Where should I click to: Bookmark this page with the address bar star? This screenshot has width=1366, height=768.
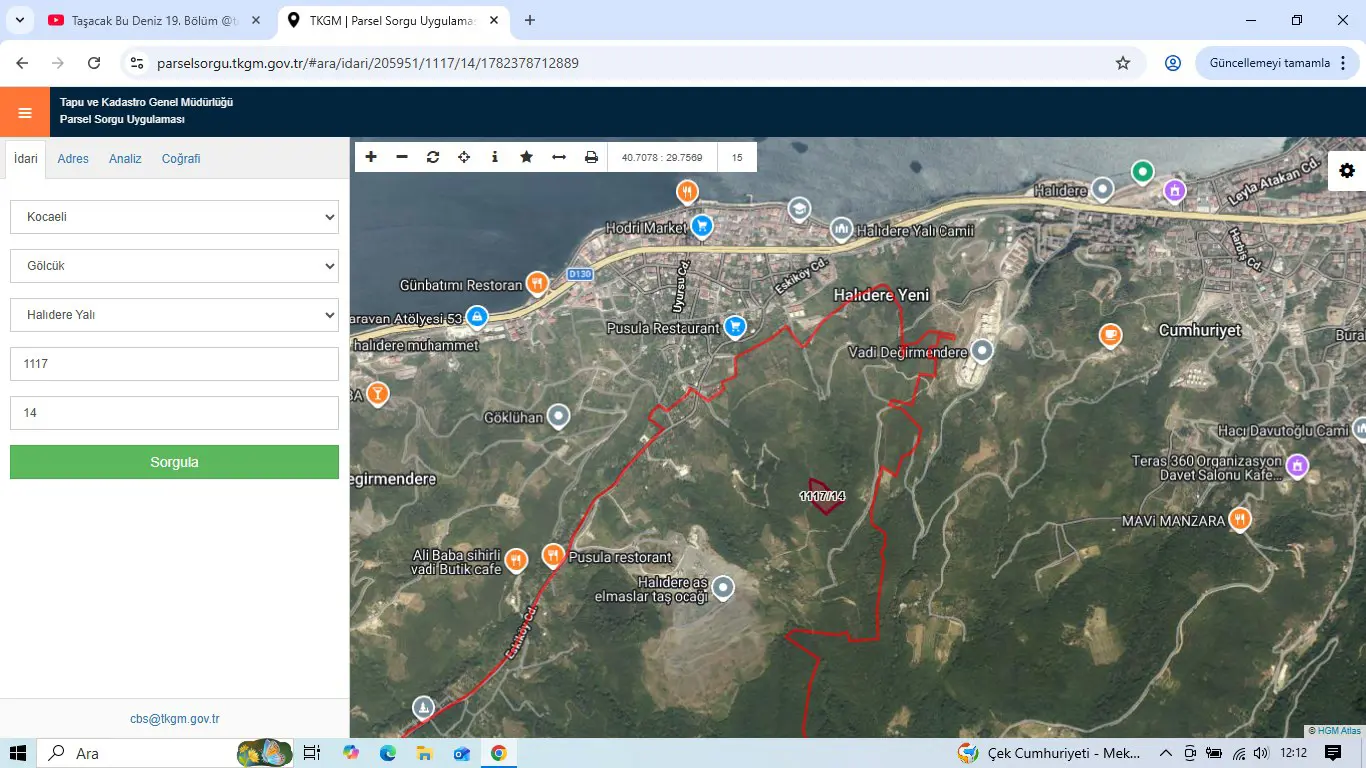point(1123,63)
